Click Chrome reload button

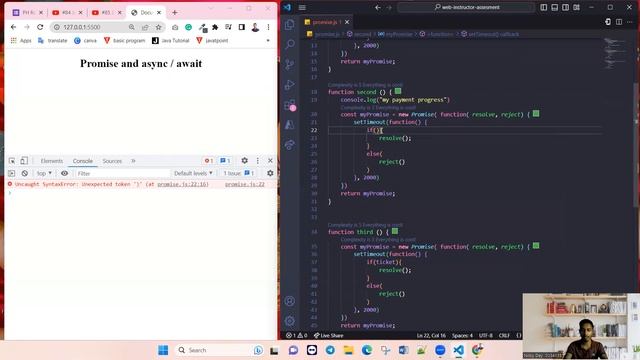point(40,27)
